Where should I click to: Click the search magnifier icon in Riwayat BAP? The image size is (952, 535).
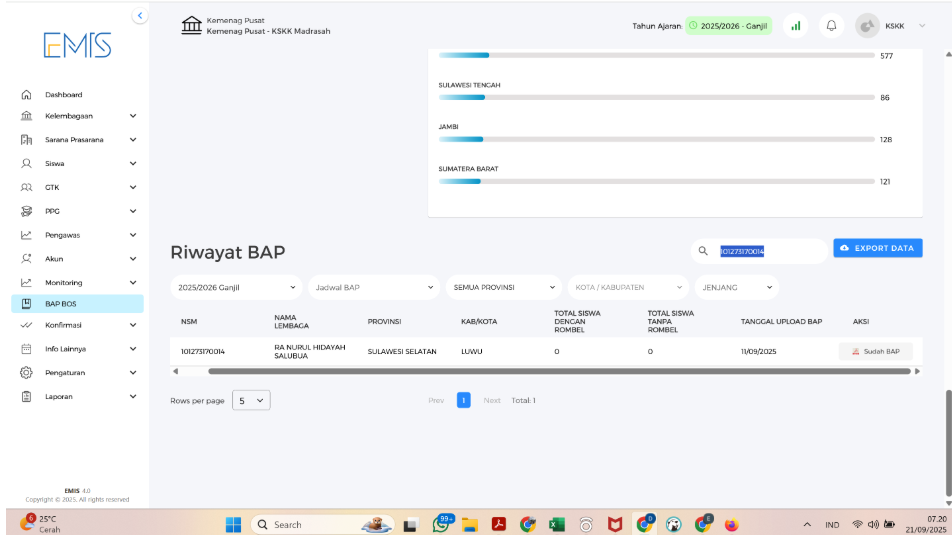[x=704, y=251]
